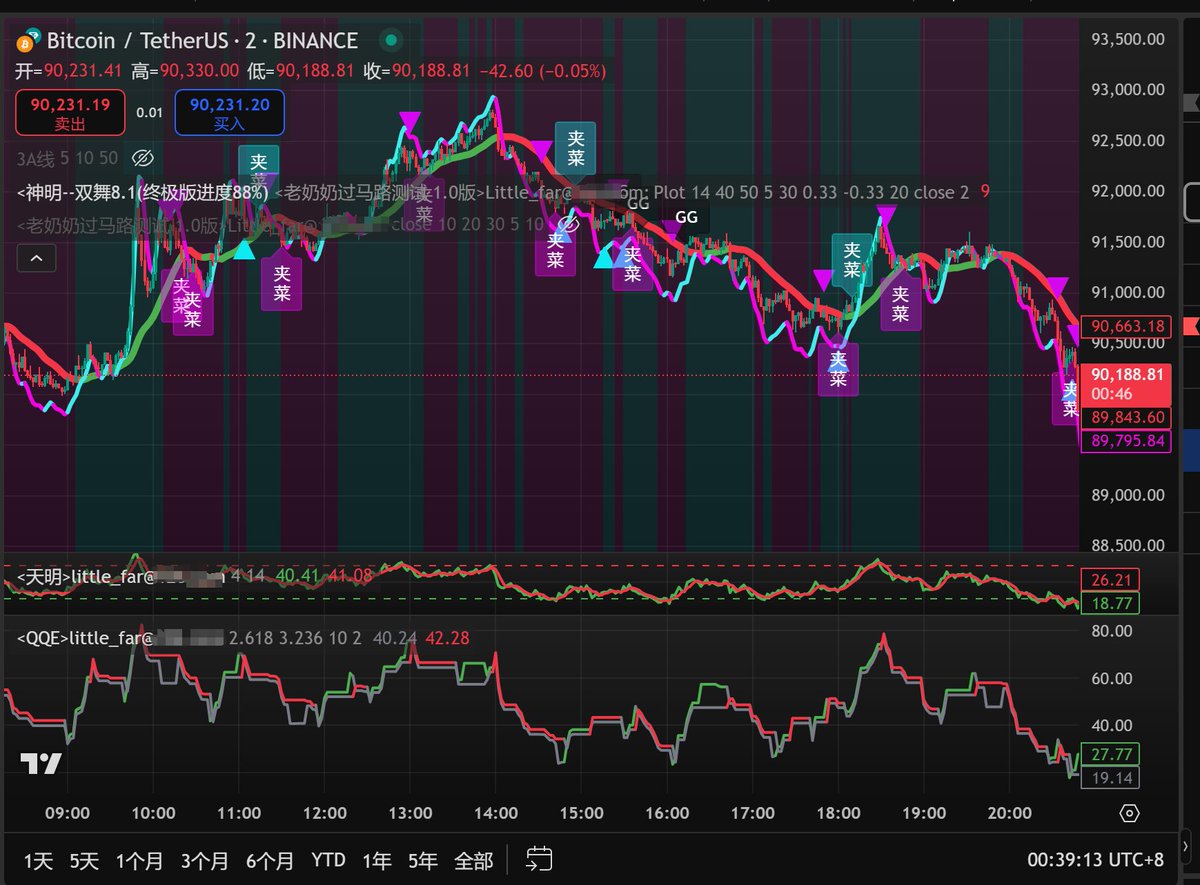The image size is (1200, 885).
Task: Click the 14:00 time axis label
Action: (496, 813)
